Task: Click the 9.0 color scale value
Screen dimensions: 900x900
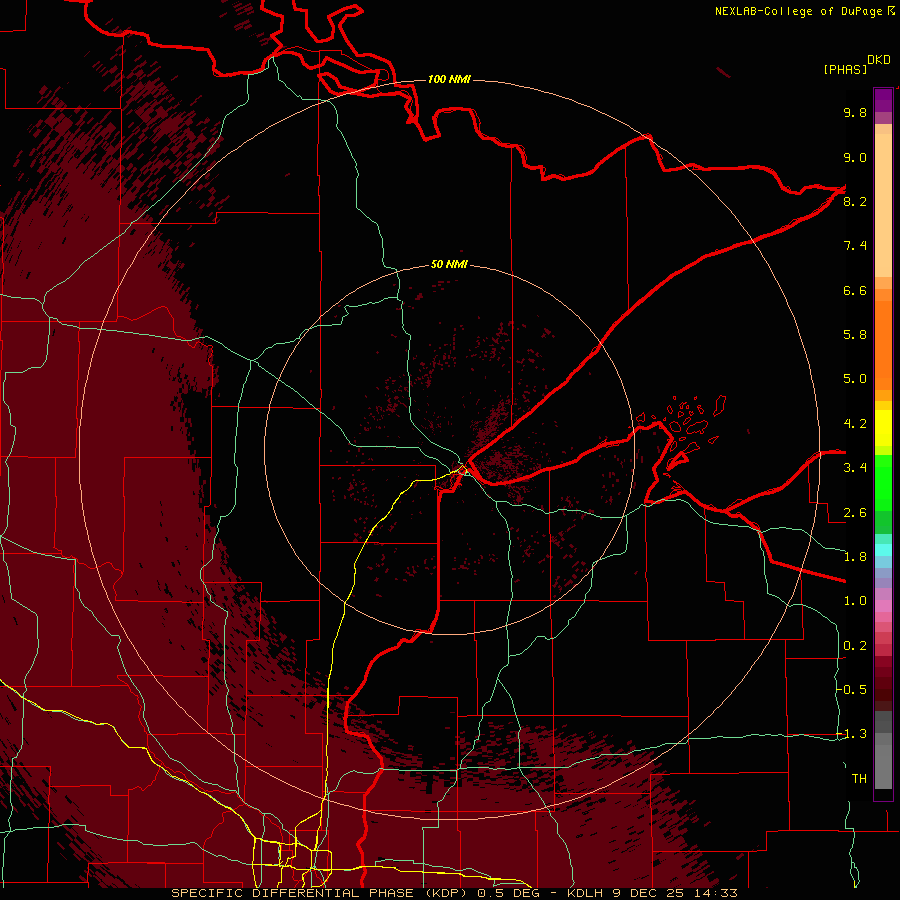Action: click(855, 157)
